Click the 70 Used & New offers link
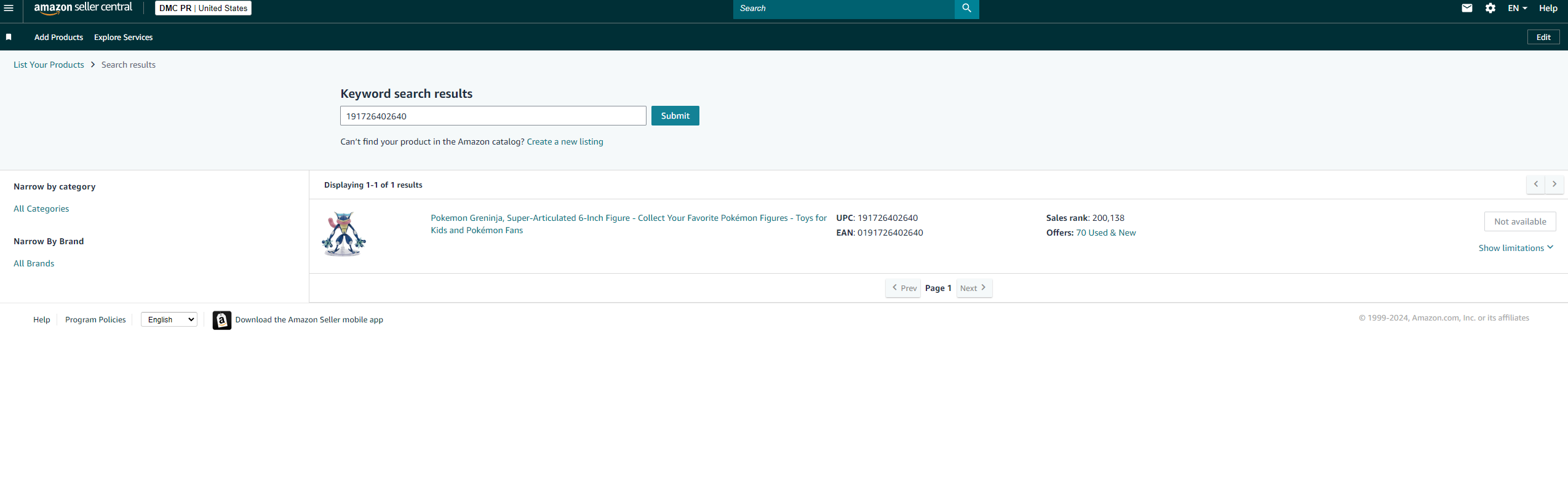This screenshot has width=1568, height=486. [x=1105, y=233]
